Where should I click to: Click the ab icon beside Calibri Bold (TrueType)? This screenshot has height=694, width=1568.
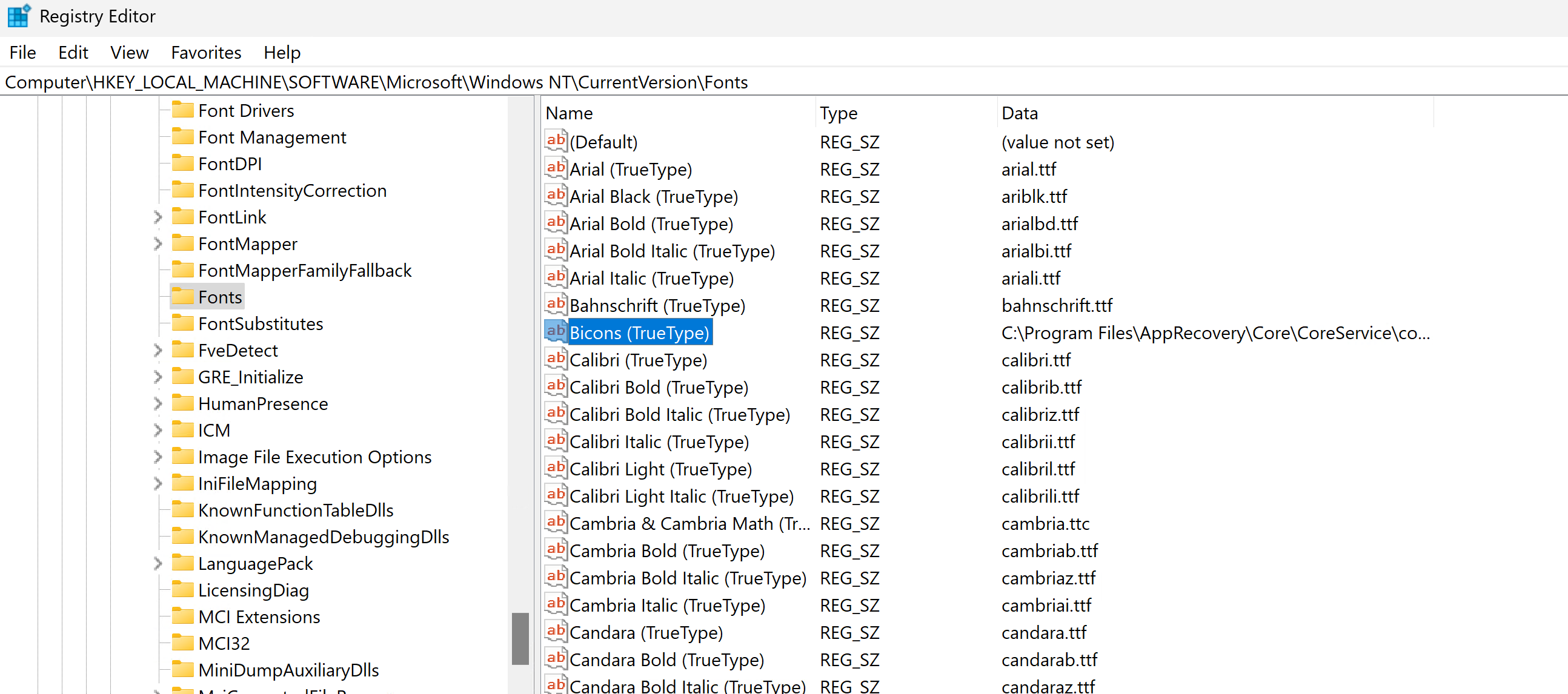[x=554, y=386]
